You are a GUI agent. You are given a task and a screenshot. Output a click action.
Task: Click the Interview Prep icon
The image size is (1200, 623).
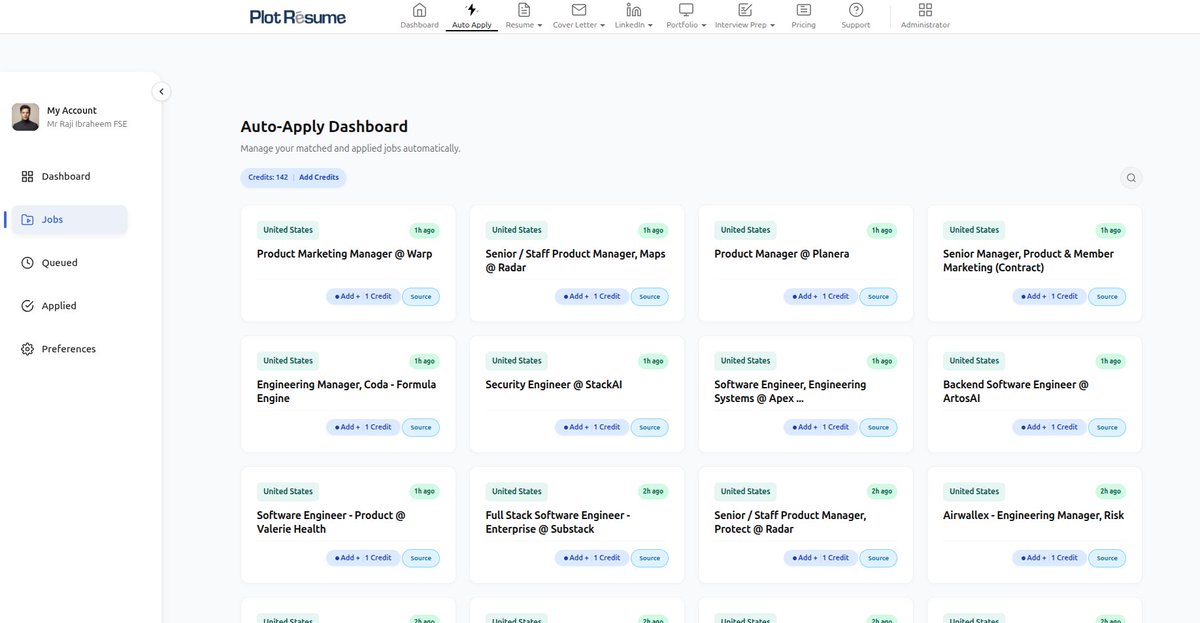[745, 10]
